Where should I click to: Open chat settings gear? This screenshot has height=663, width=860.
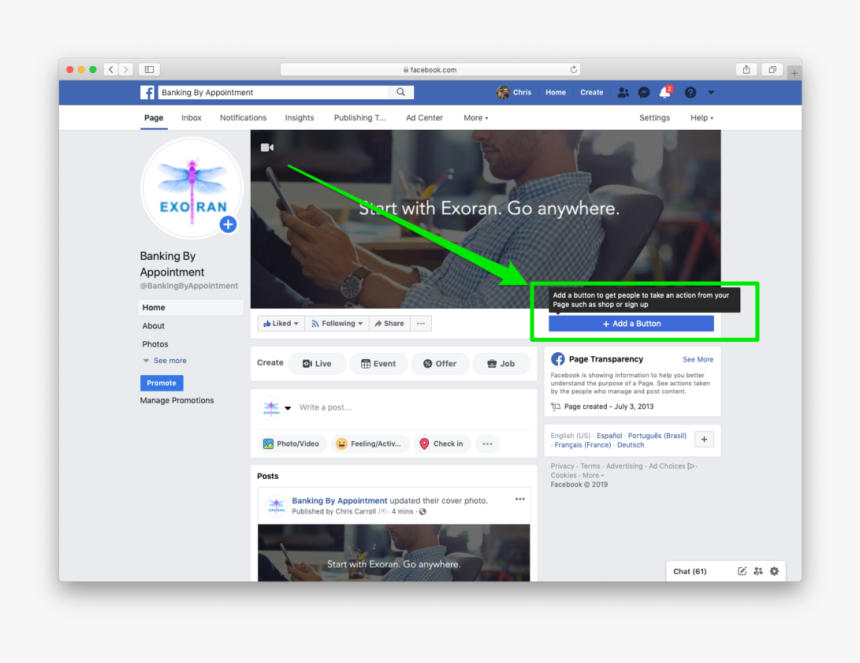click(x=773, y=571)
